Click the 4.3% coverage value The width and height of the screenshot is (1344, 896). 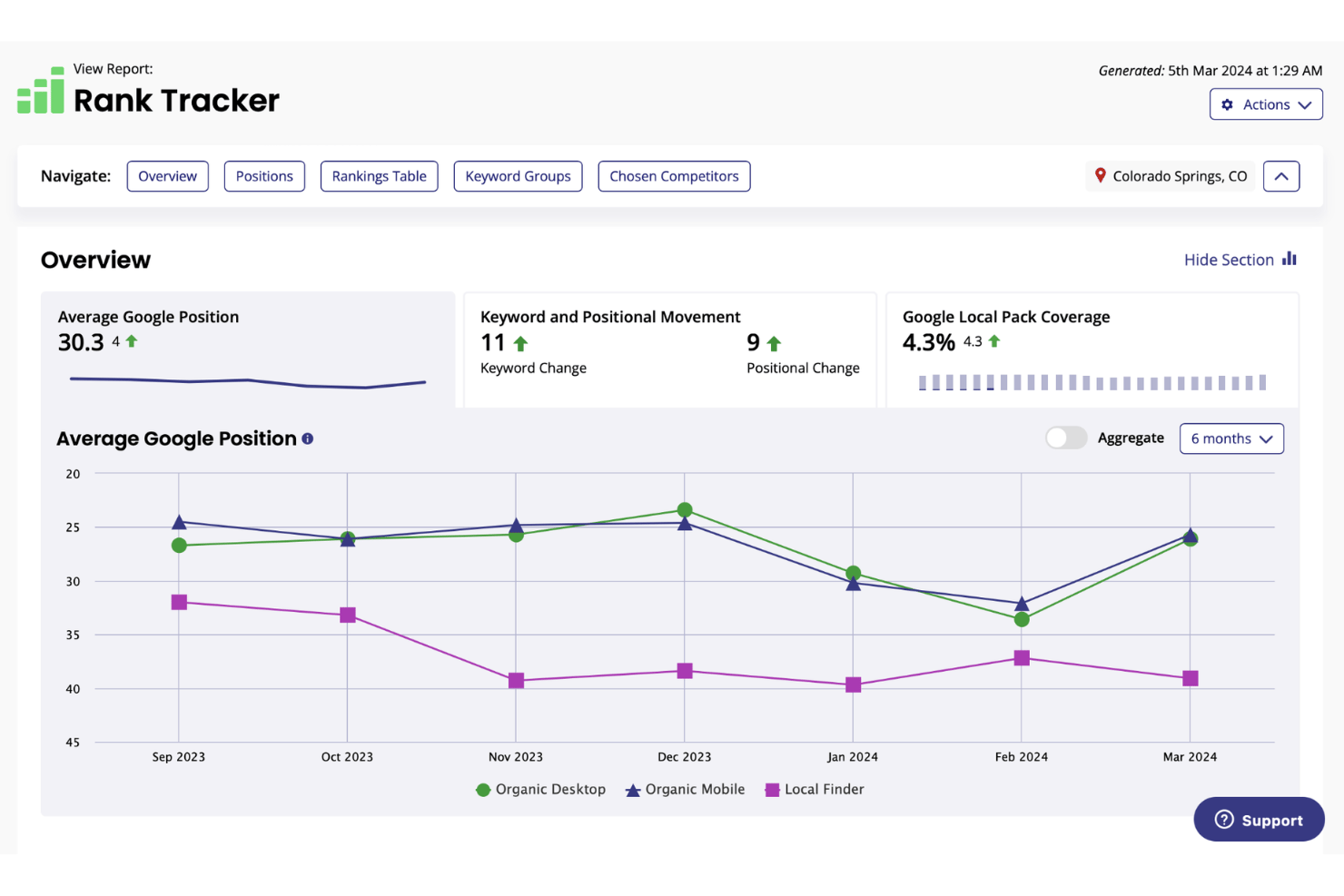point(929,342)
